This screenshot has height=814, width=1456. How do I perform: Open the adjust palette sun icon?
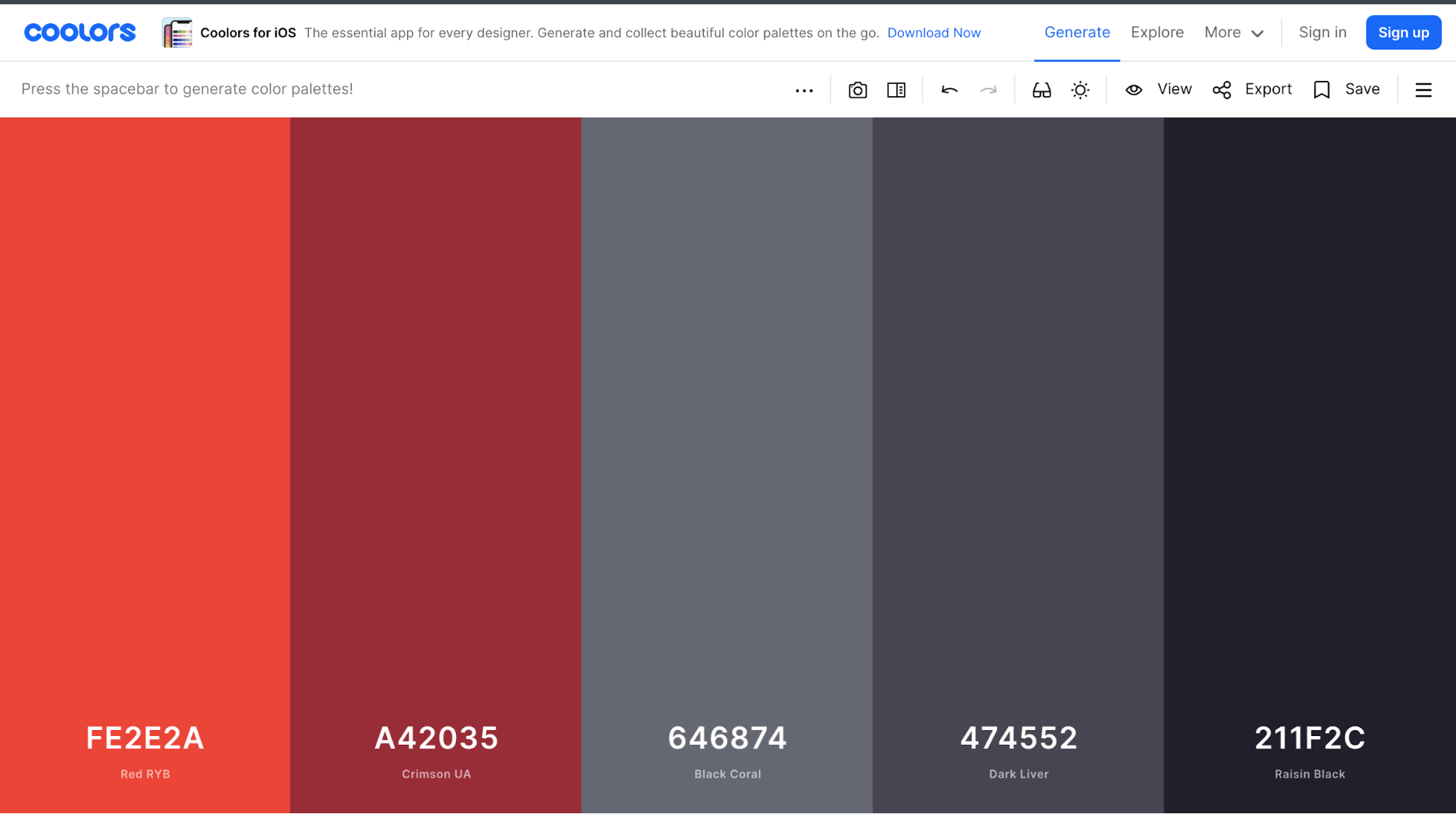click(x=1080, y=90)
